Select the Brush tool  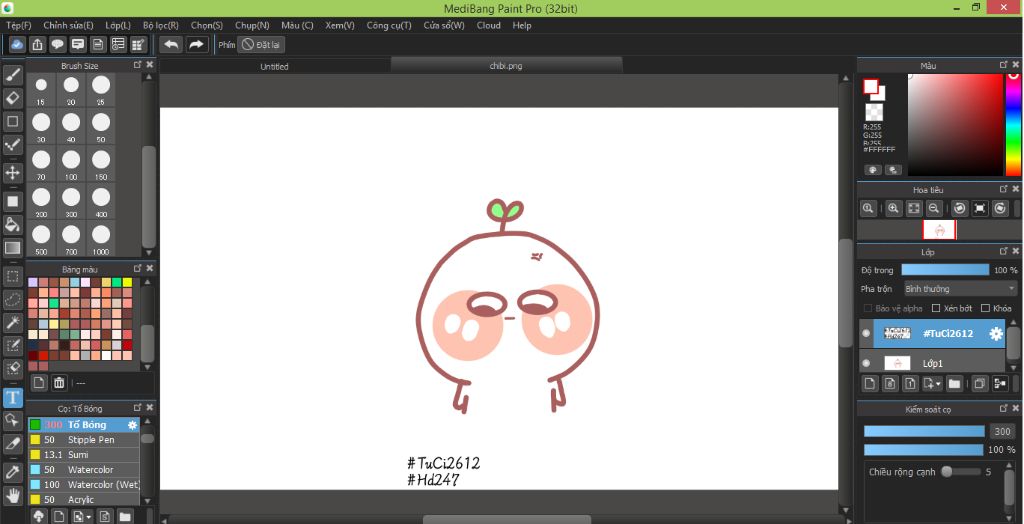[x=12, y=75]
